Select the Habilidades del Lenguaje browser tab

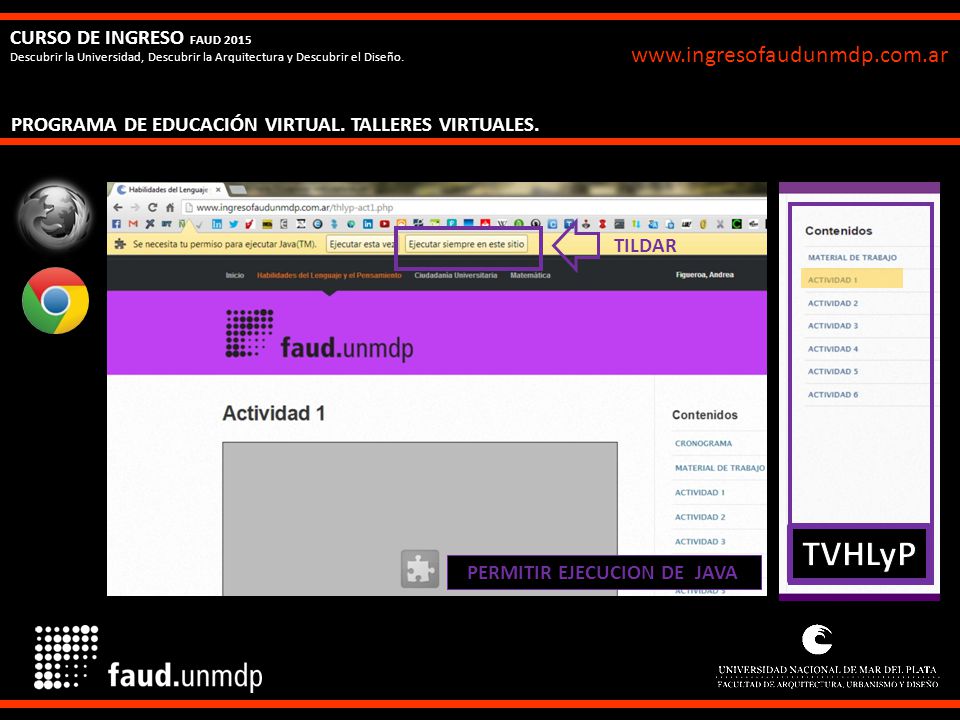pyautogui.click(x=168, y=190)
